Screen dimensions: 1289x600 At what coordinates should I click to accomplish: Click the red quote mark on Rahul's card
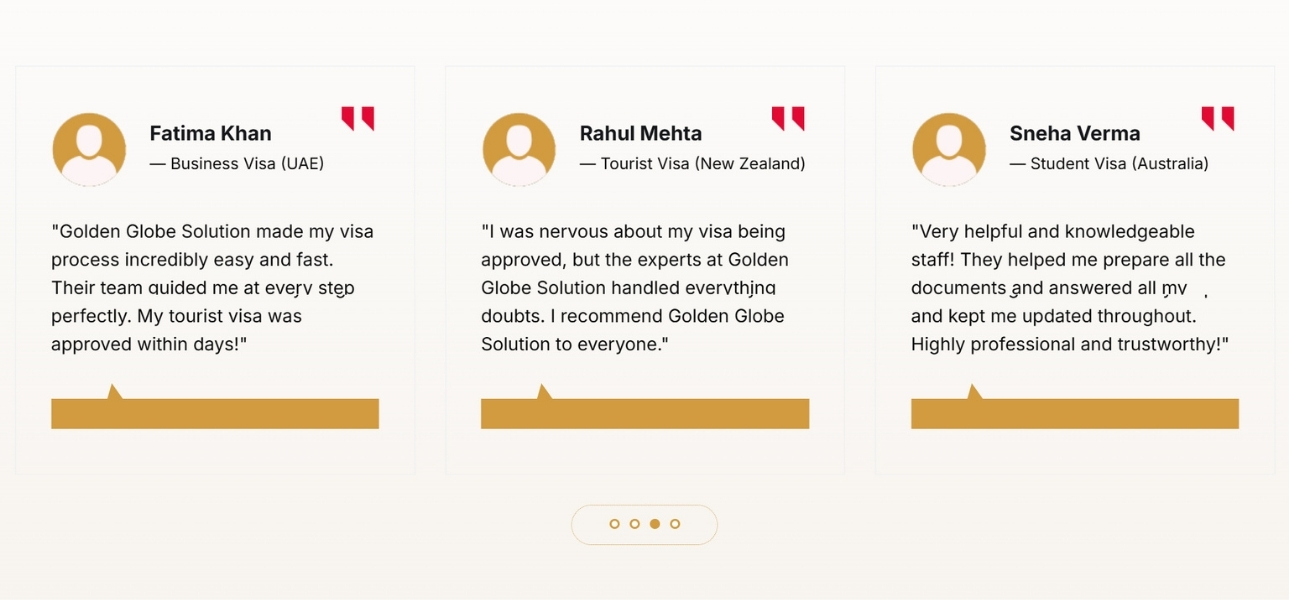click(787, 118)
